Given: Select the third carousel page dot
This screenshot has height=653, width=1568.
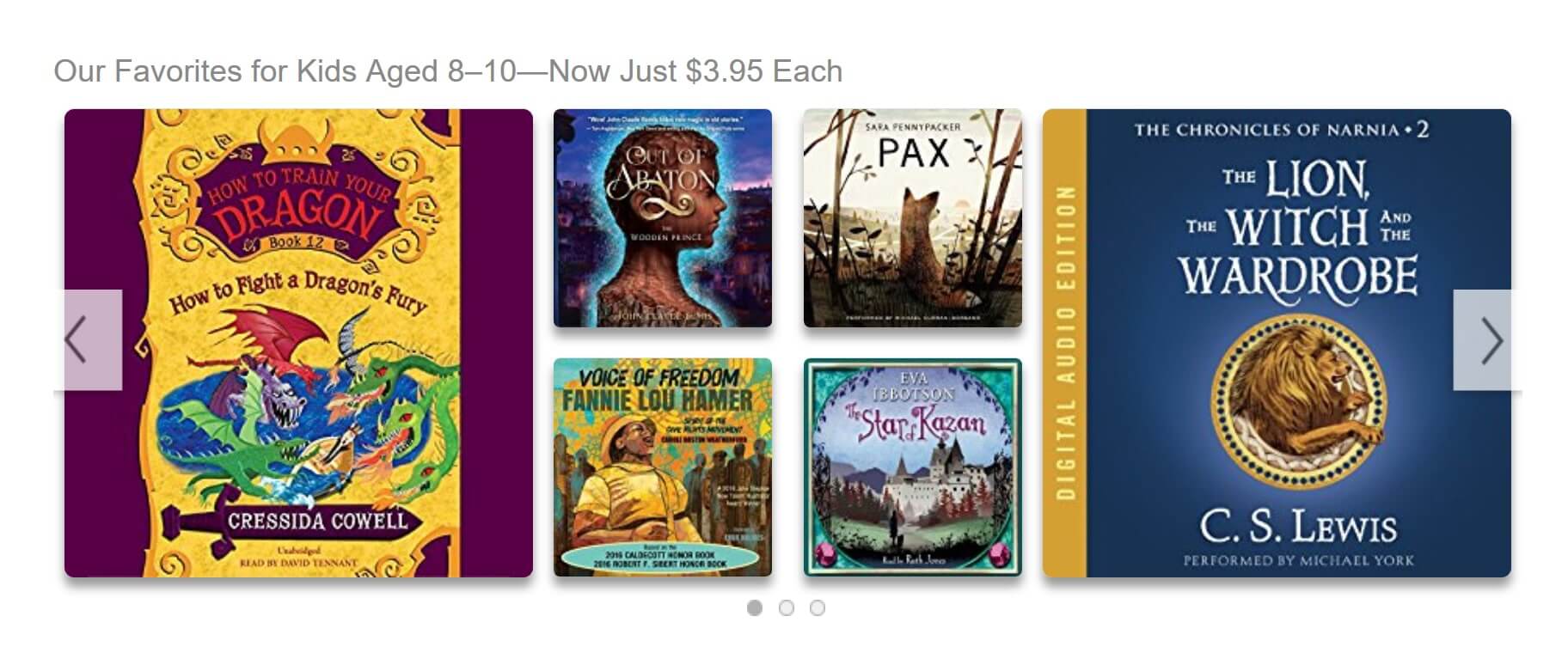Looking at the screenshot, I should click(x=818, y=608).
